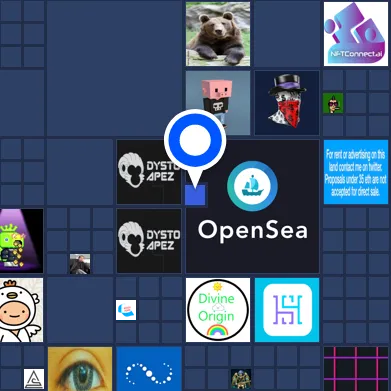Select the NFTConnect.ai logo tile
Image resolution: width=391 pixels, height=391 pixels.
click(356, 34)
